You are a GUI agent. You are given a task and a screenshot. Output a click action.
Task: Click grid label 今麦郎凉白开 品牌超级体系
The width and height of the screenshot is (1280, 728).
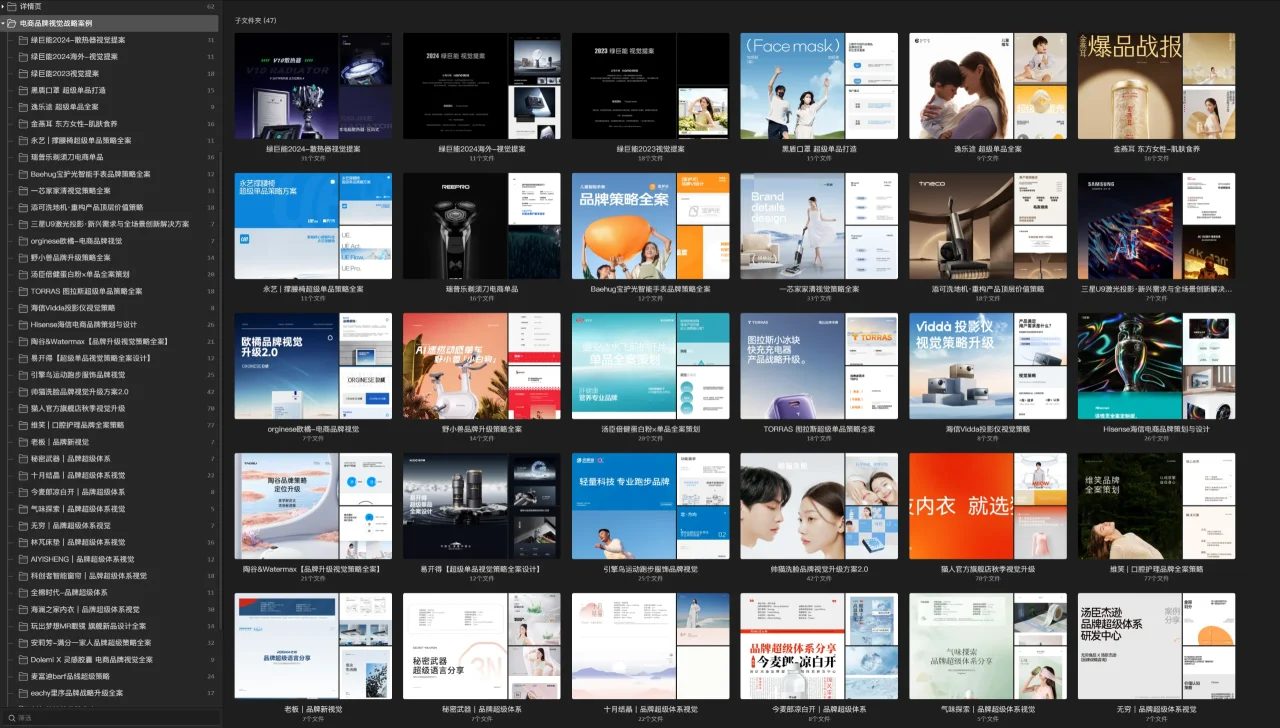tap(819, 709)
